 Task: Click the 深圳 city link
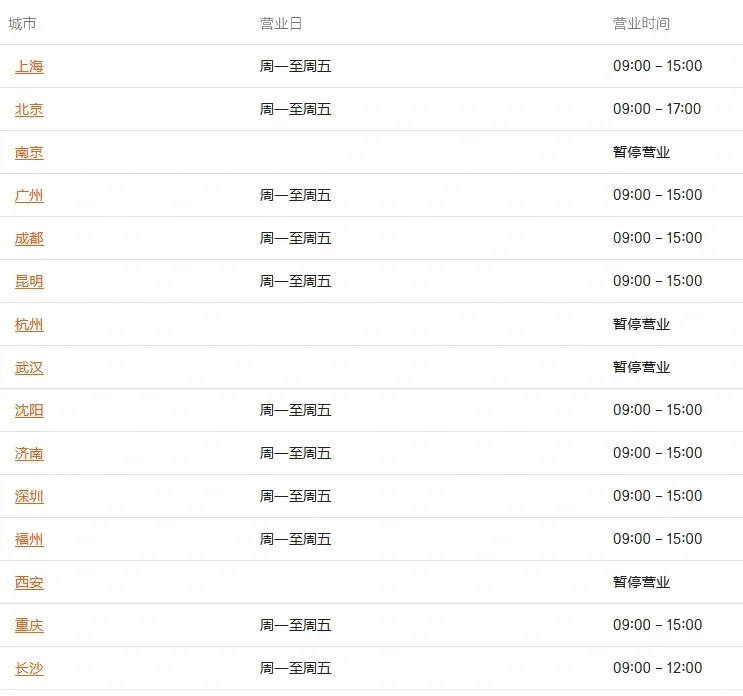[29, 497]
